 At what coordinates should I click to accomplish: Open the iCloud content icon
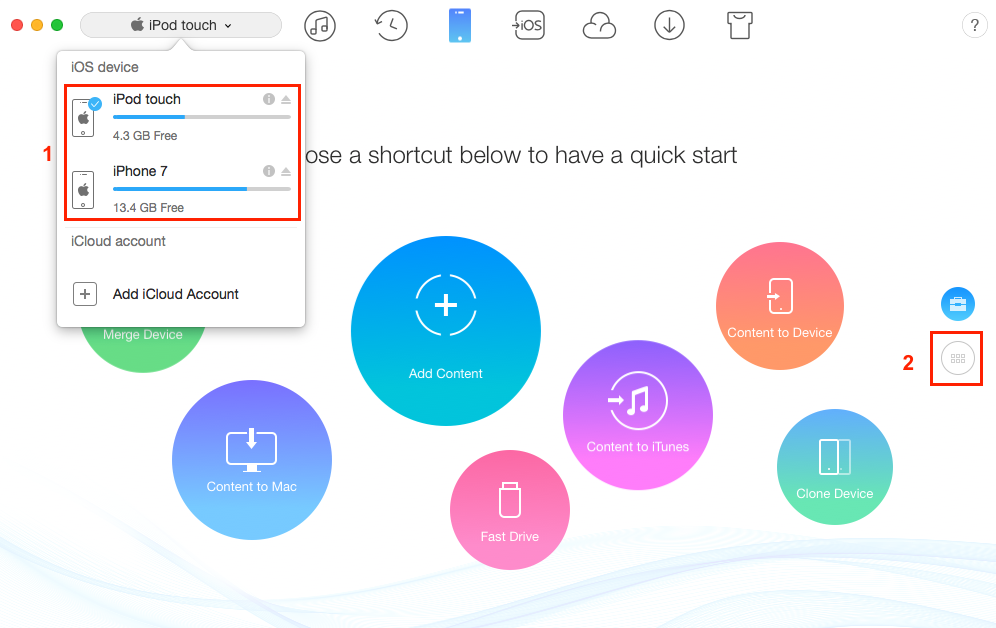[x=599, y=26]
